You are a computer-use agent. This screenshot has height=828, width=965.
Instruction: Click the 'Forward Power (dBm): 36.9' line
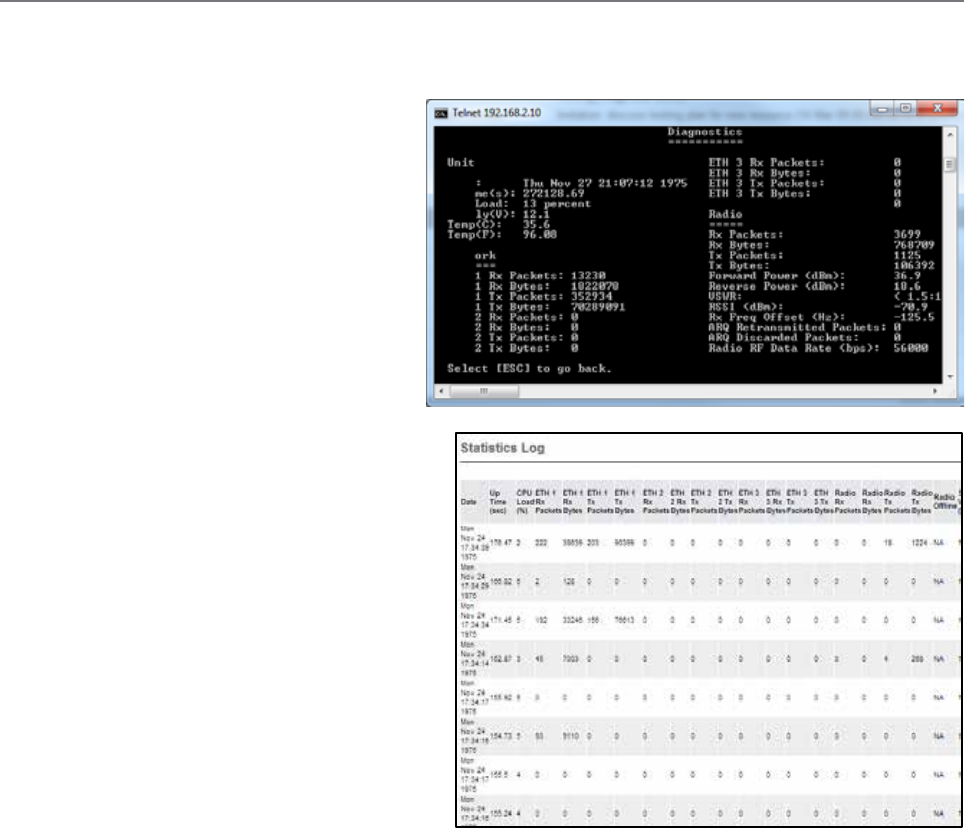click(815, 276)
